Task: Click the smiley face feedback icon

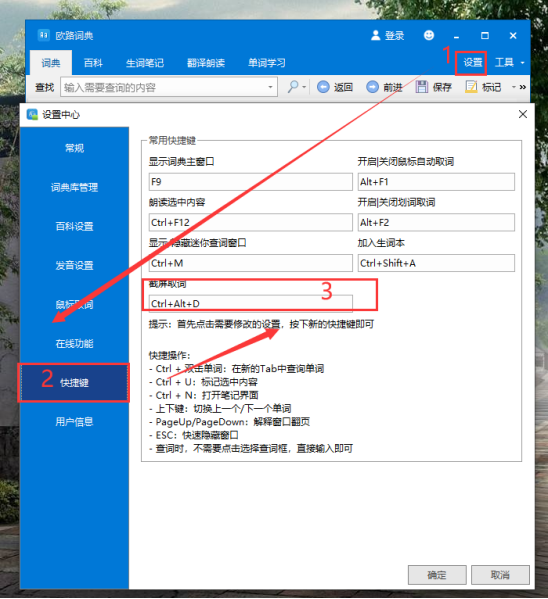Action: coord(429,35)
